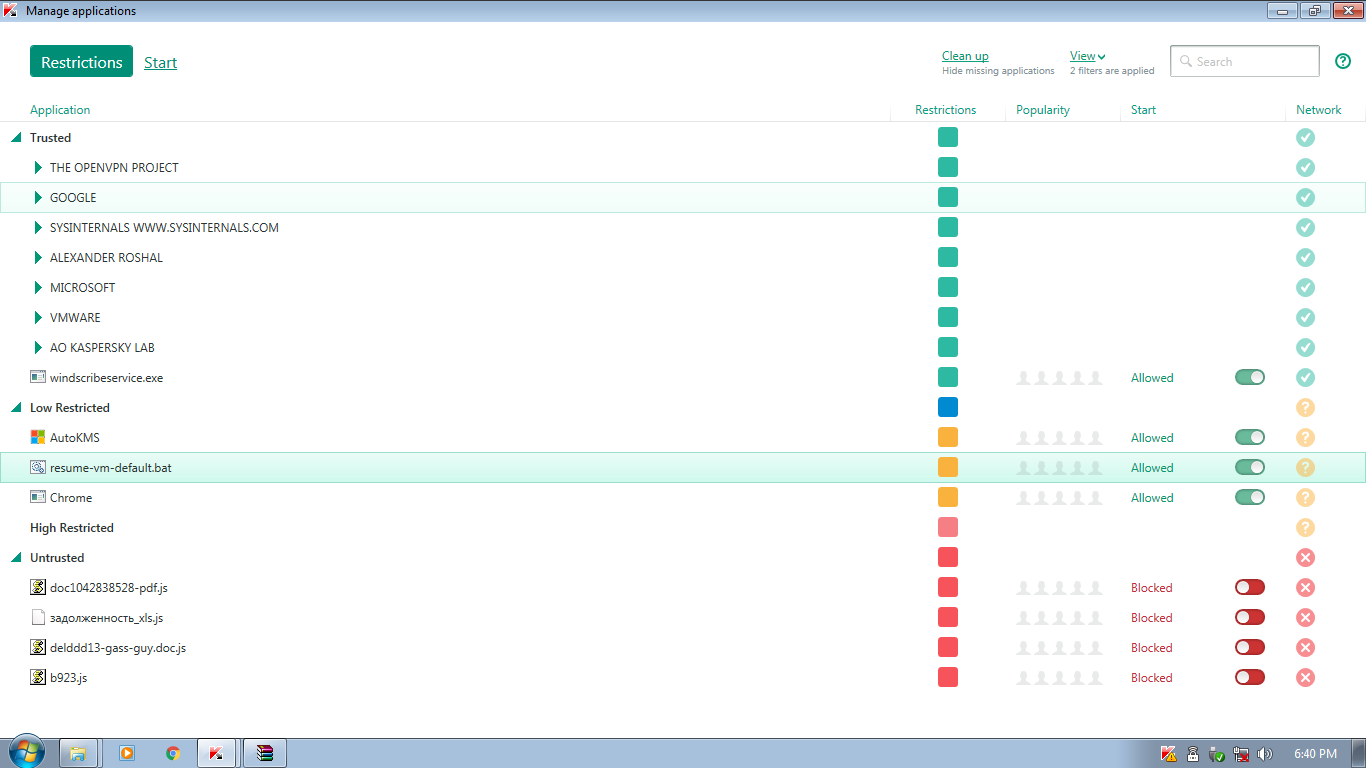This screenshot has width=1366, height=768.
Task: Click the High Restricted network question icon
Action: (1305, 528)
